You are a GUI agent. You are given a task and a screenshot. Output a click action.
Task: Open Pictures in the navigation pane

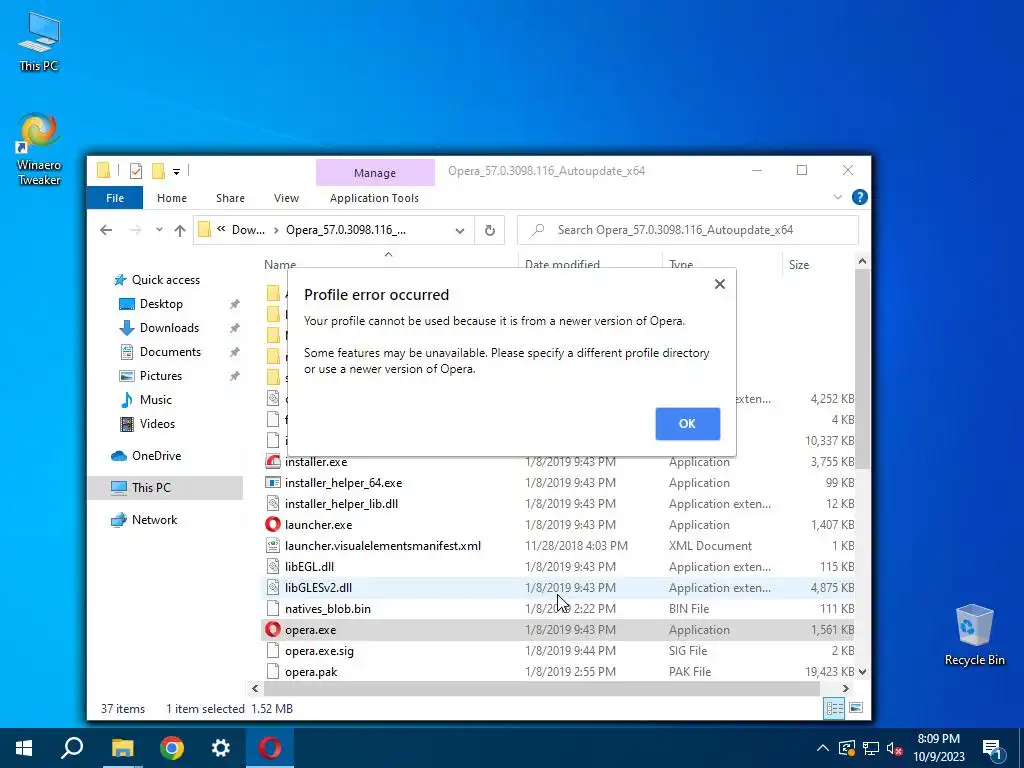pyautogui.click(x=161, y=376)
